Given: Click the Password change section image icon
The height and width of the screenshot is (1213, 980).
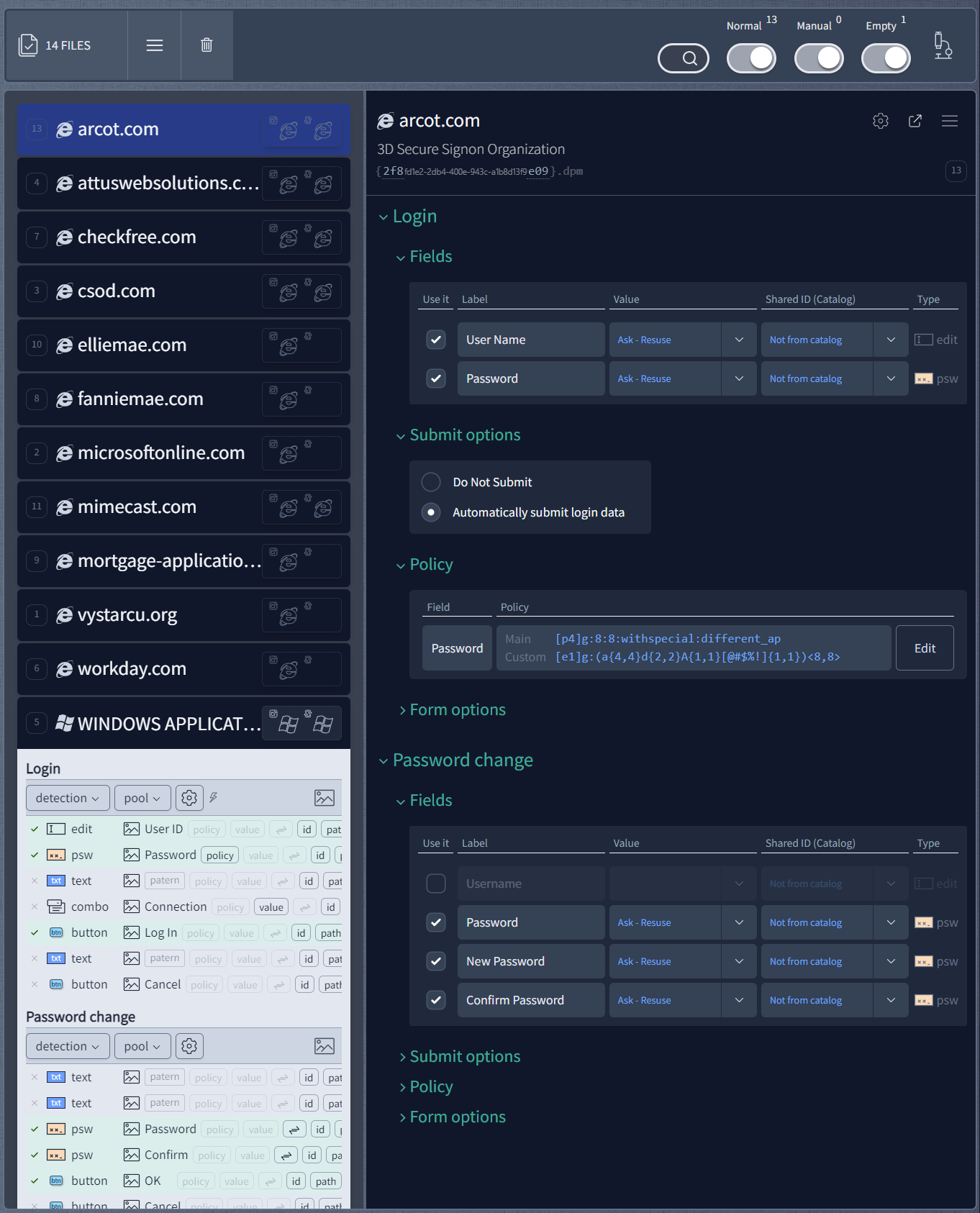Looking at the screenshot, I should 325,1046.
